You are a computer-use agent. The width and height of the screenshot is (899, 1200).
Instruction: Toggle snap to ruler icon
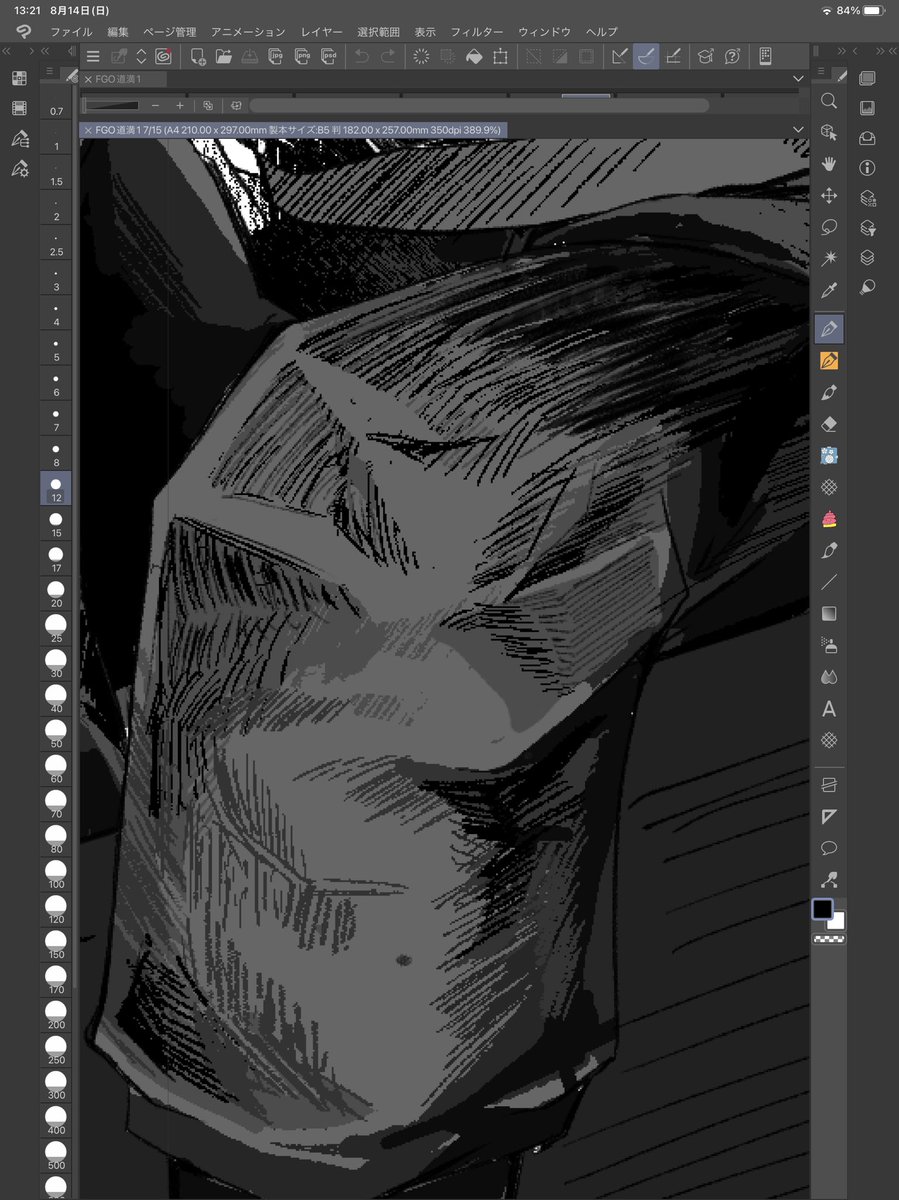(x=620, y=56)
